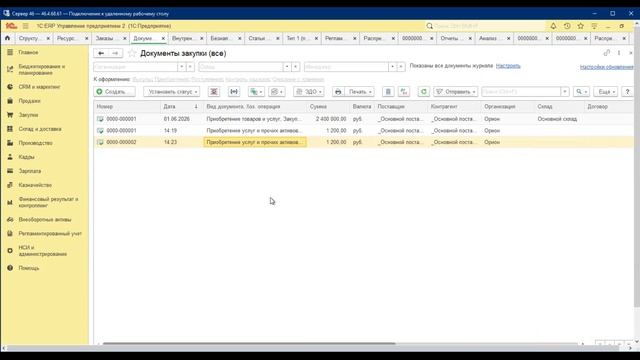Open Продажи section in sidebar
This screenshot has height=360, width=640.
pyautogui.click(x=29, y=101)
